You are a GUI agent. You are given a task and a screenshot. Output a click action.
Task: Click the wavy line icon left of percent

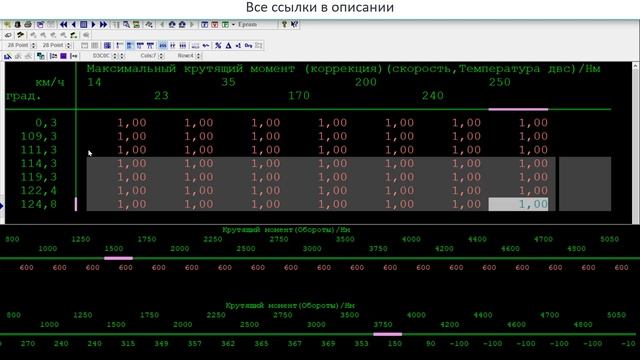206,45
